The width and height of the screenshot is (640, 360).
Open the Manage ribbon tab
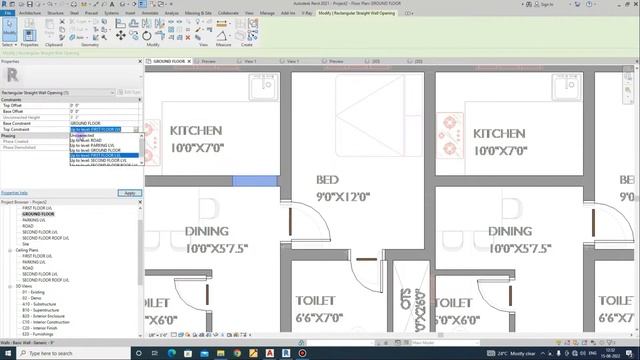tap(267, 13)
